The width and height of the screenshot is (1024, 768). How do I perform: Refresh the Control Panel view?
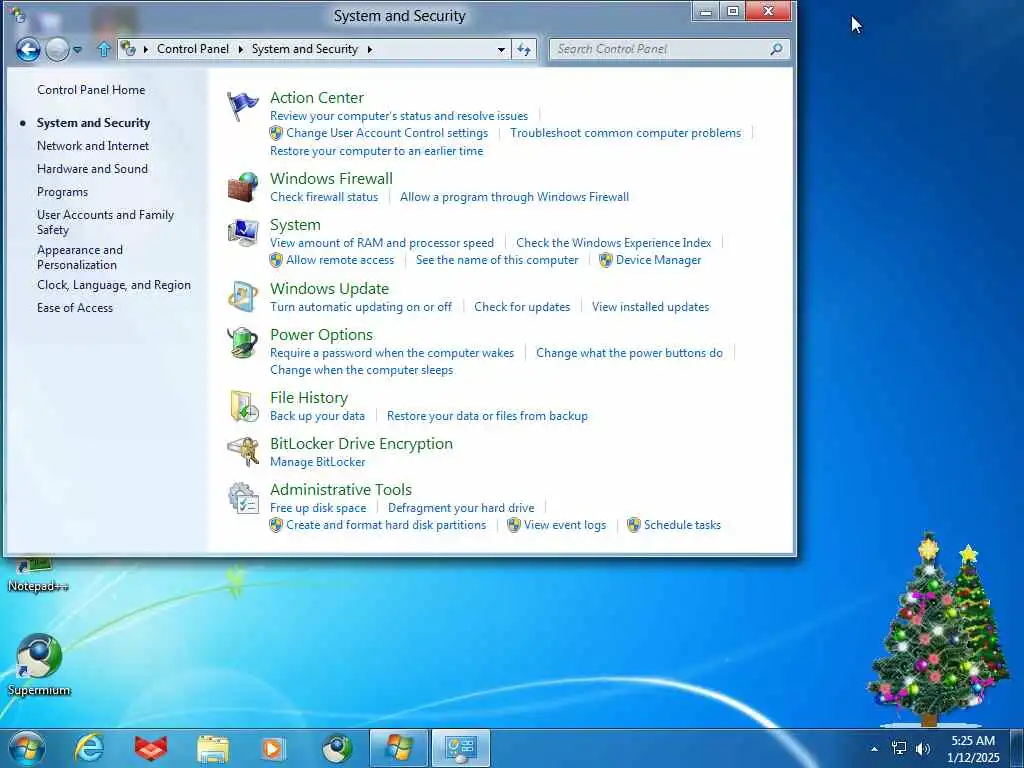(524, 49)
